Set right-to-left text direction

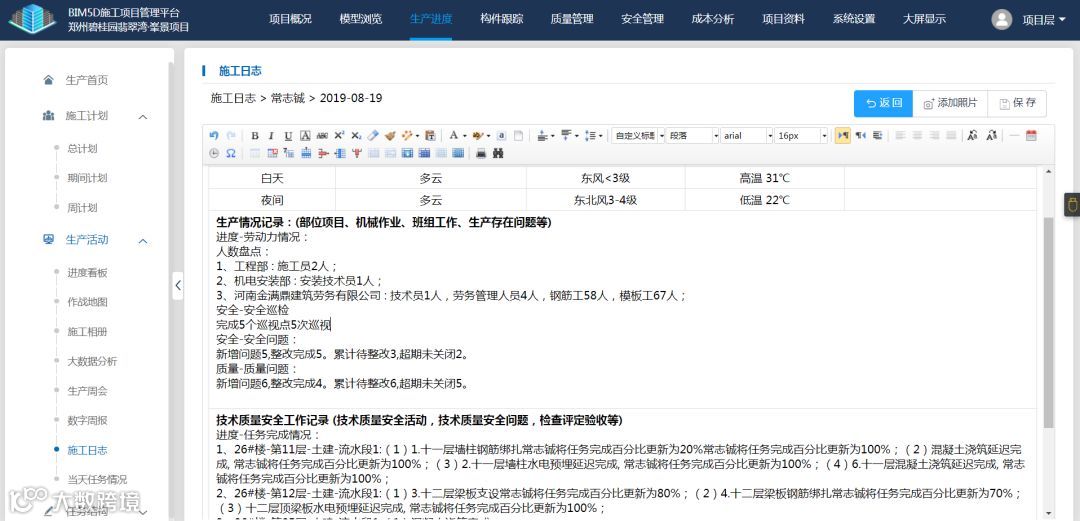click(x=860, y=136)
